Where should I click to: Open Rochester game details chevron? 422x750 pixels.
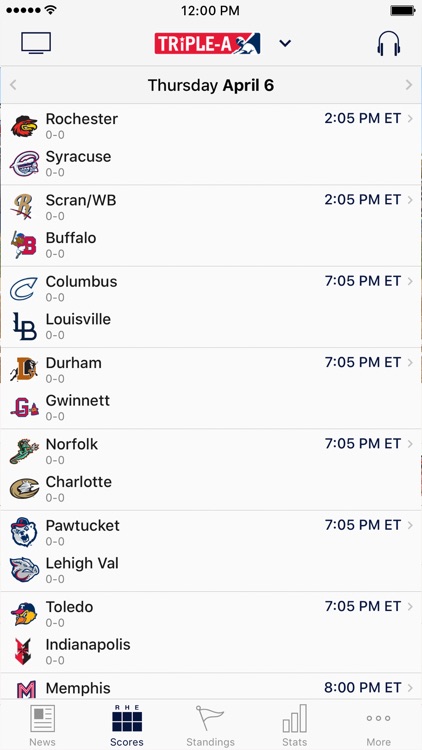[410, 119]
